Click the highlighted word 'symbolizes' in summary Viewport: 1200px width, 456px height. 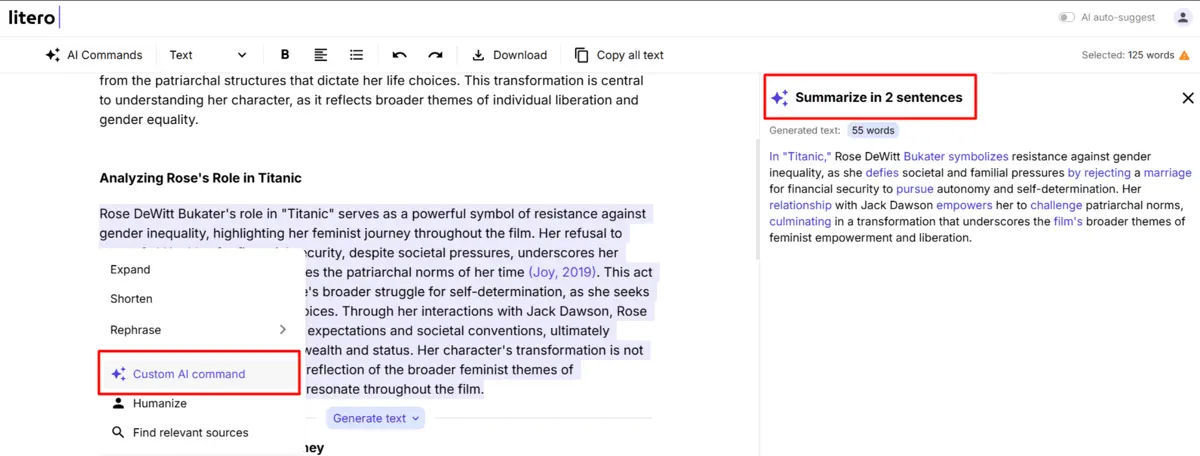point(978,157)
